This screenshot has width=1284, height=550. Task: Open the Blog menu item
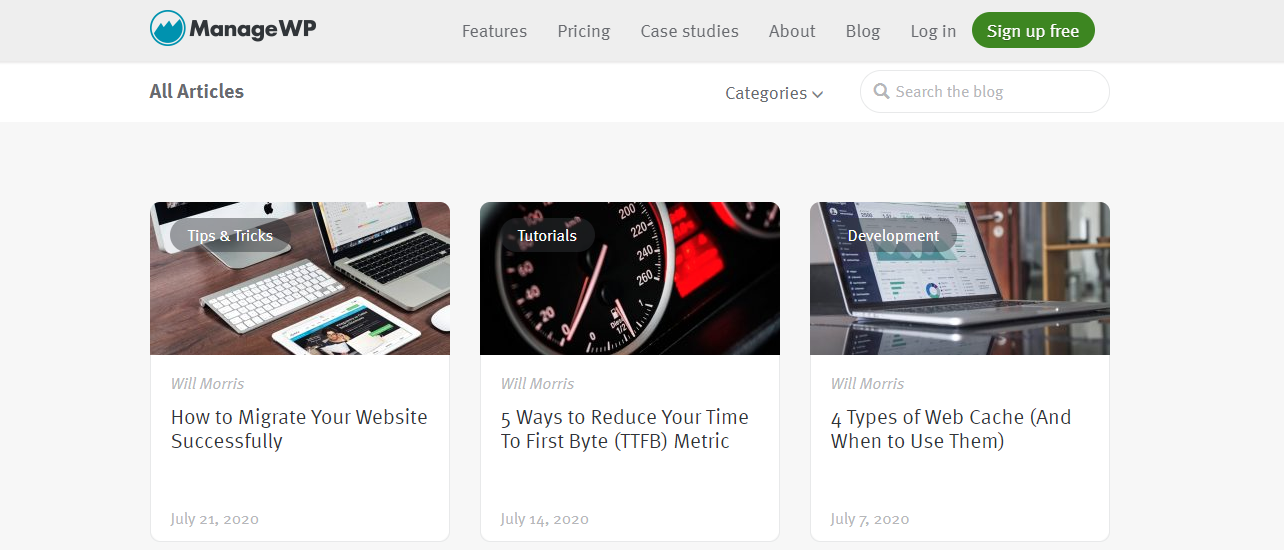(x=863, y=31)
